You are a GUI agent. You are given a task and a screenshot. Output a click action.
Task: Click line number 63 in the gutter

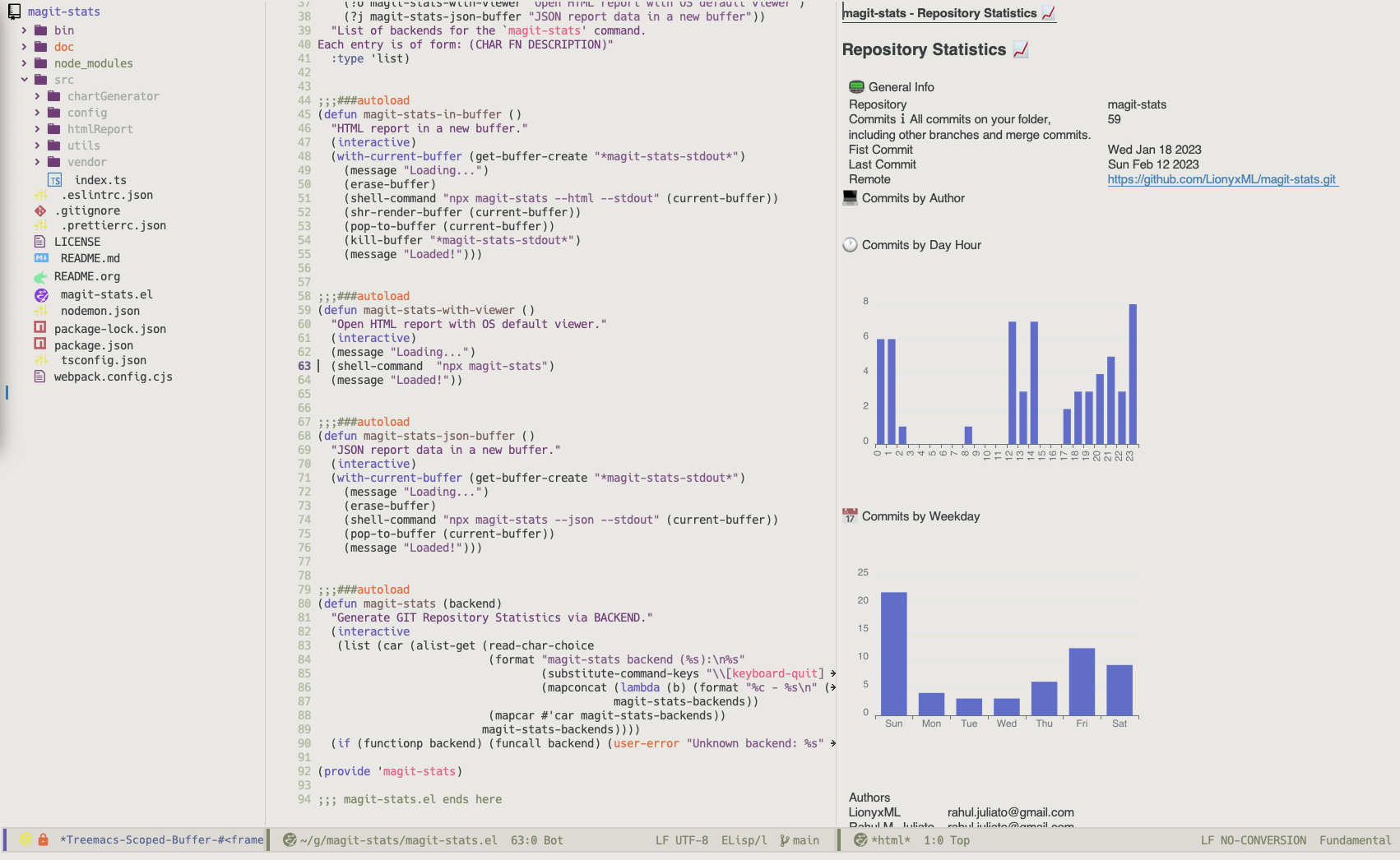click(304, 366)
